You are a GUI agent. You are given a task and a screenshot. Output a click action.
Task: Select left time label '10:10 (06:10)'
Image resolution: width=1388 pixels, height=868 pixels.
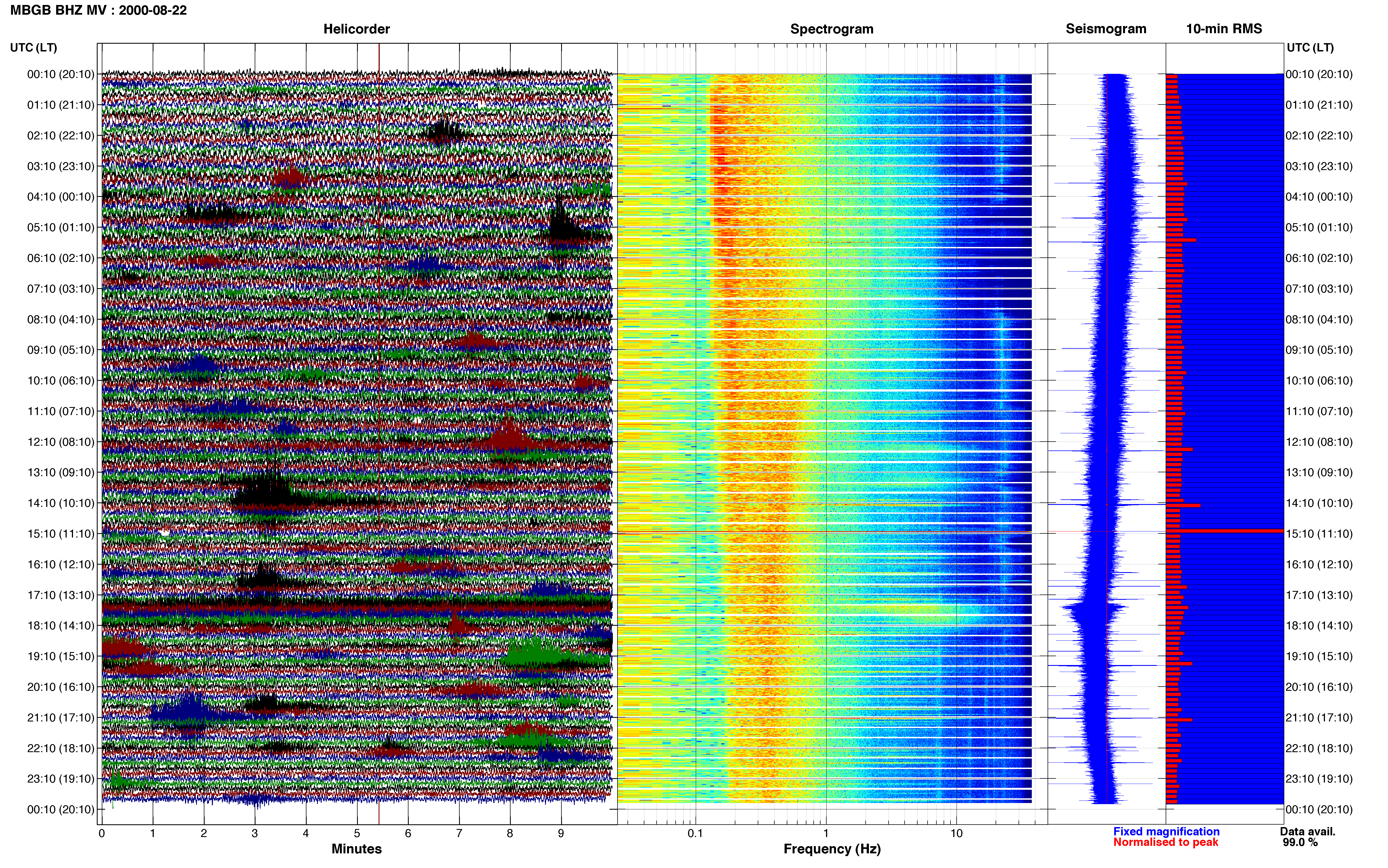pyautogui.click(x=61, y=380)
